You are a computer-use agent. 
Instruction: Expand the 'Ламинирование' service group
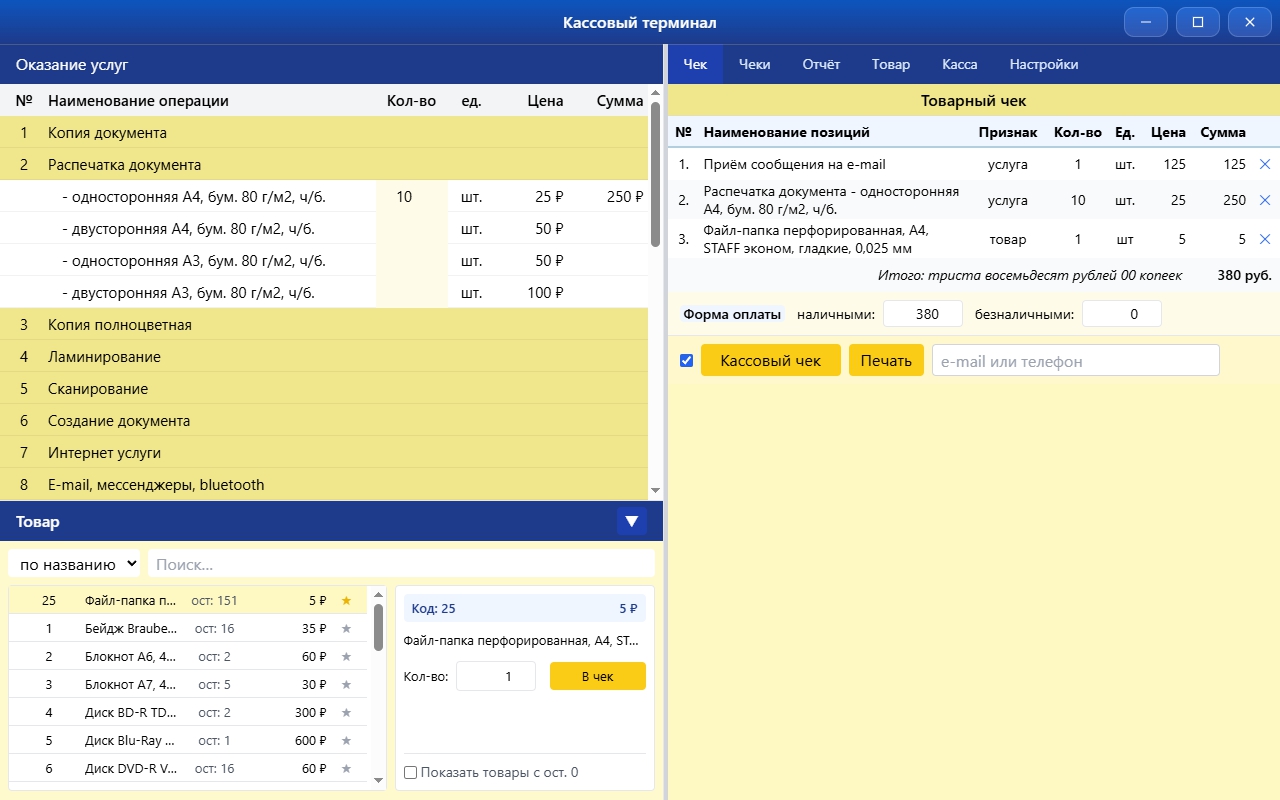[x=324, y=357]
